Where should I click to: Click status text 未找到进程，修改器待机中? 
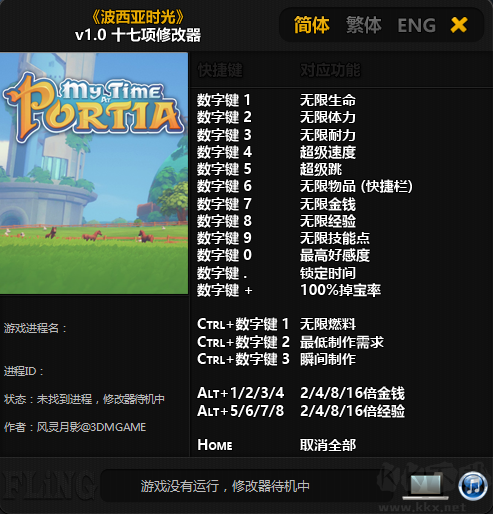coord(100,399)
